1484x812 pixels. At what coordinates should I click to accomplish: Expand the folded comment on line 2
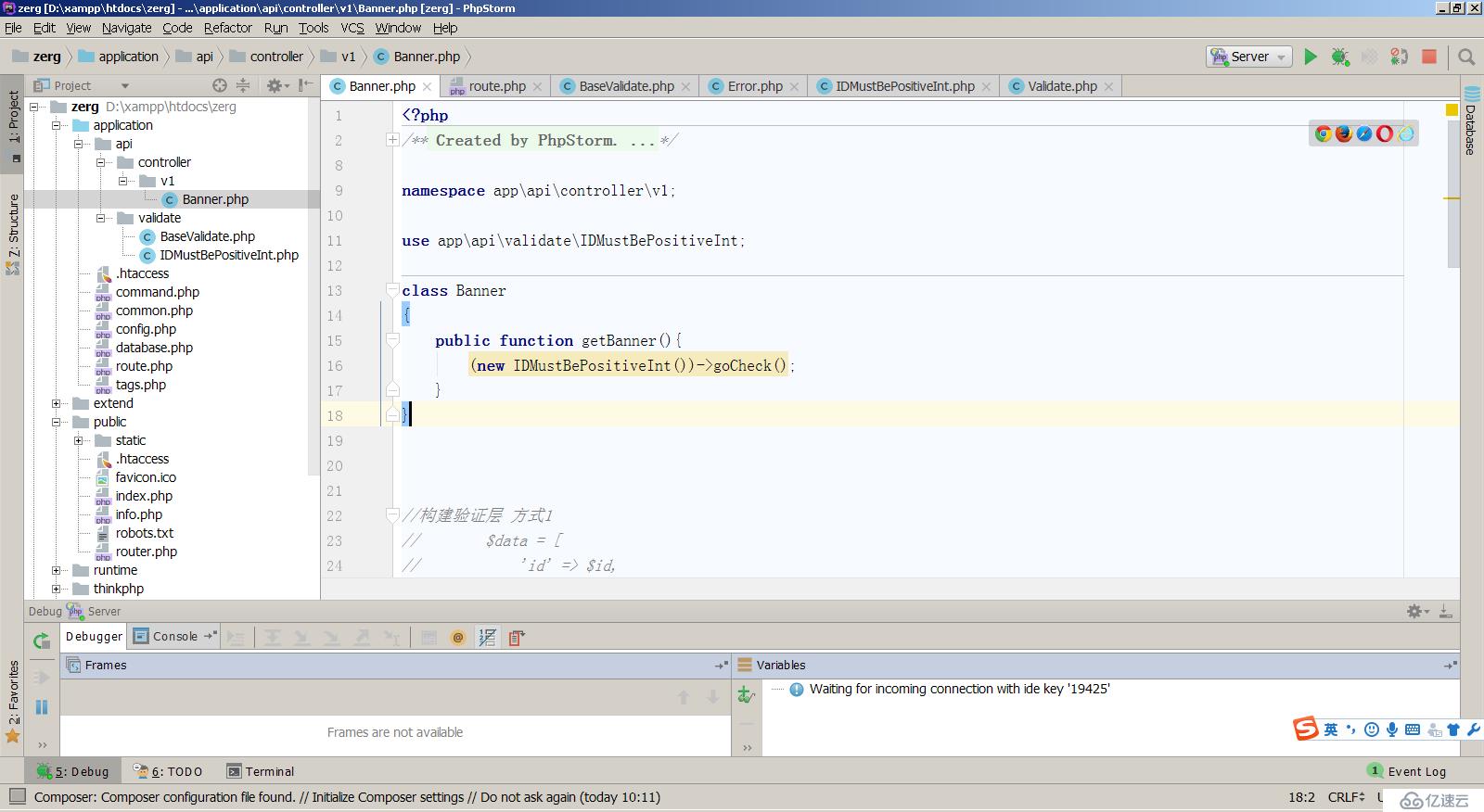(x=392, y=140)
